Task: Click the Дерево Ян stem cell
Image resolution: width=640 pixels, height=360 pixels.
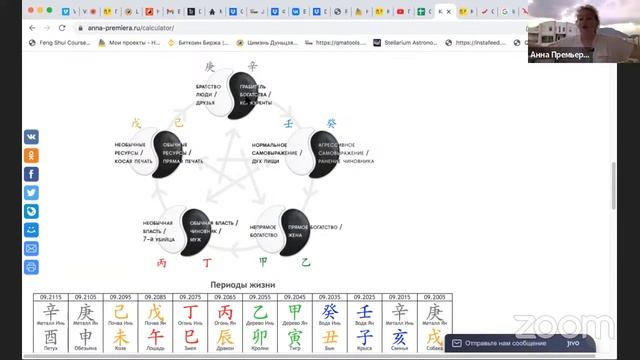Action: (295, 314)
